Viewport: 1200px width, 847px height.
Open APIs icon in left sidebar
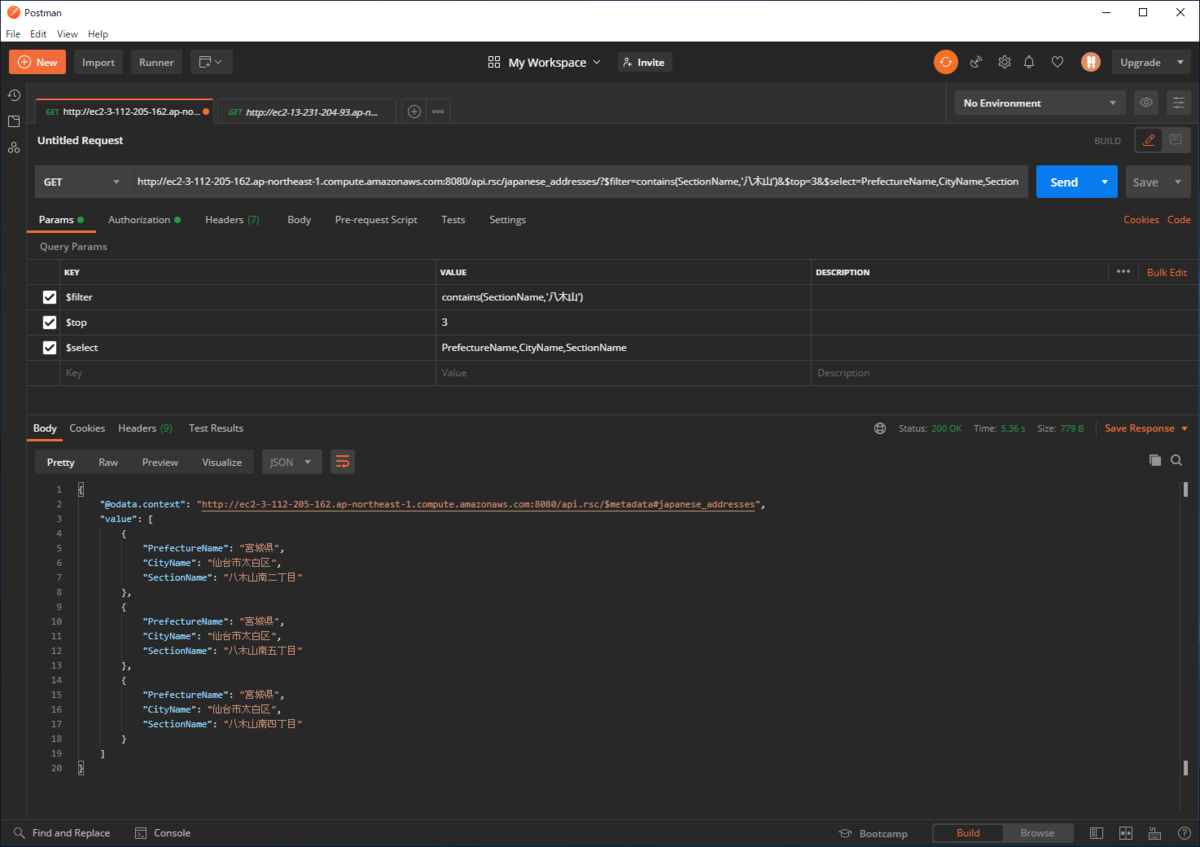click(14, 147)
